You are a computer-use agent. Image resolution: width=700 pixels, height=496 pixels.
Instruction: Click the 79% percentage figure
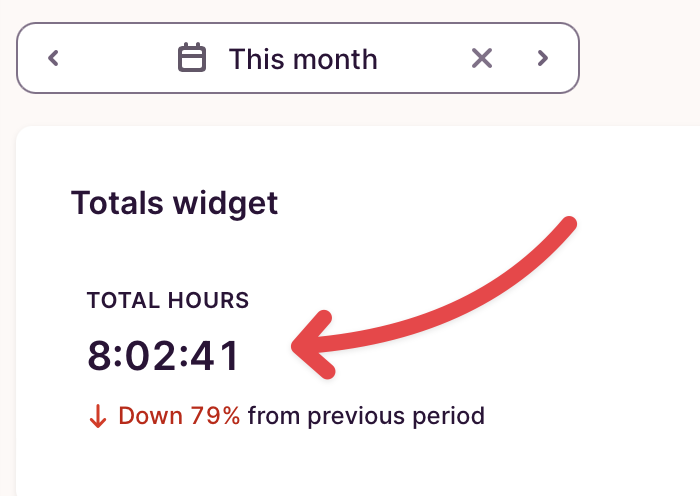coord(215,416)
